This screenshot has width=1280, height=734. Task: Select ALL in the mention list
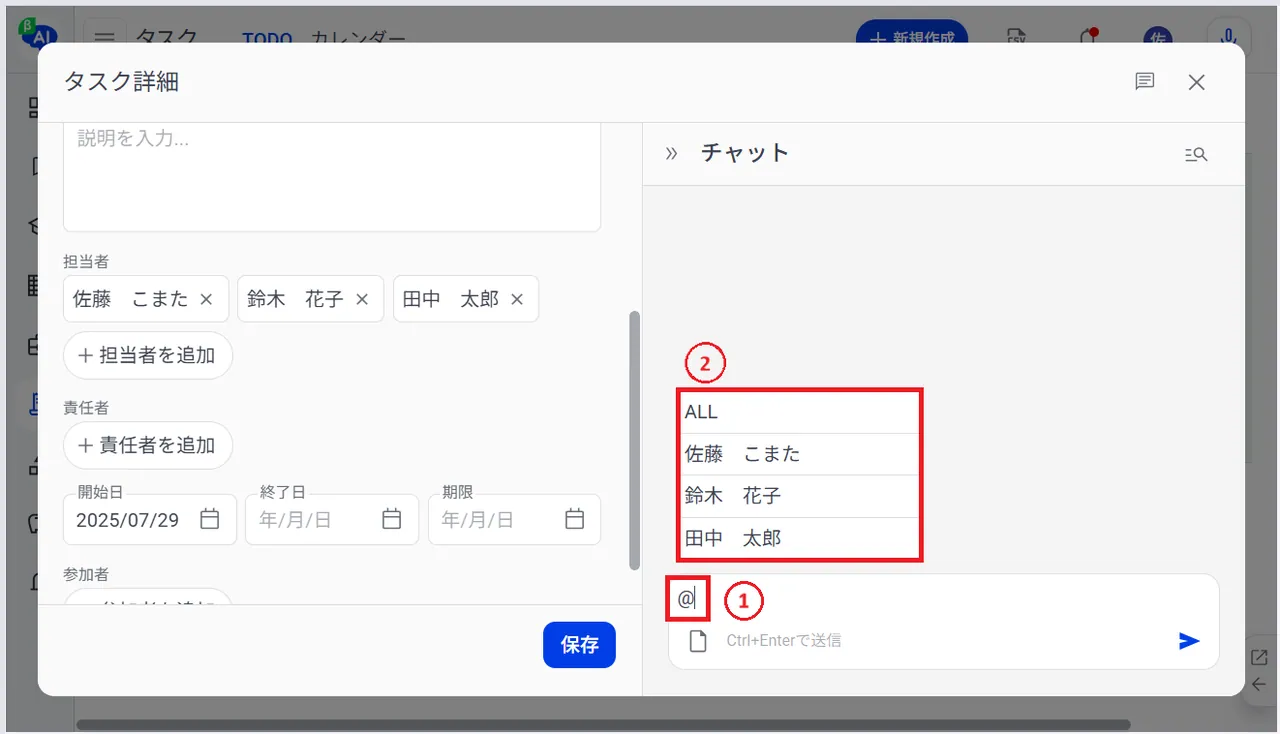798,412
